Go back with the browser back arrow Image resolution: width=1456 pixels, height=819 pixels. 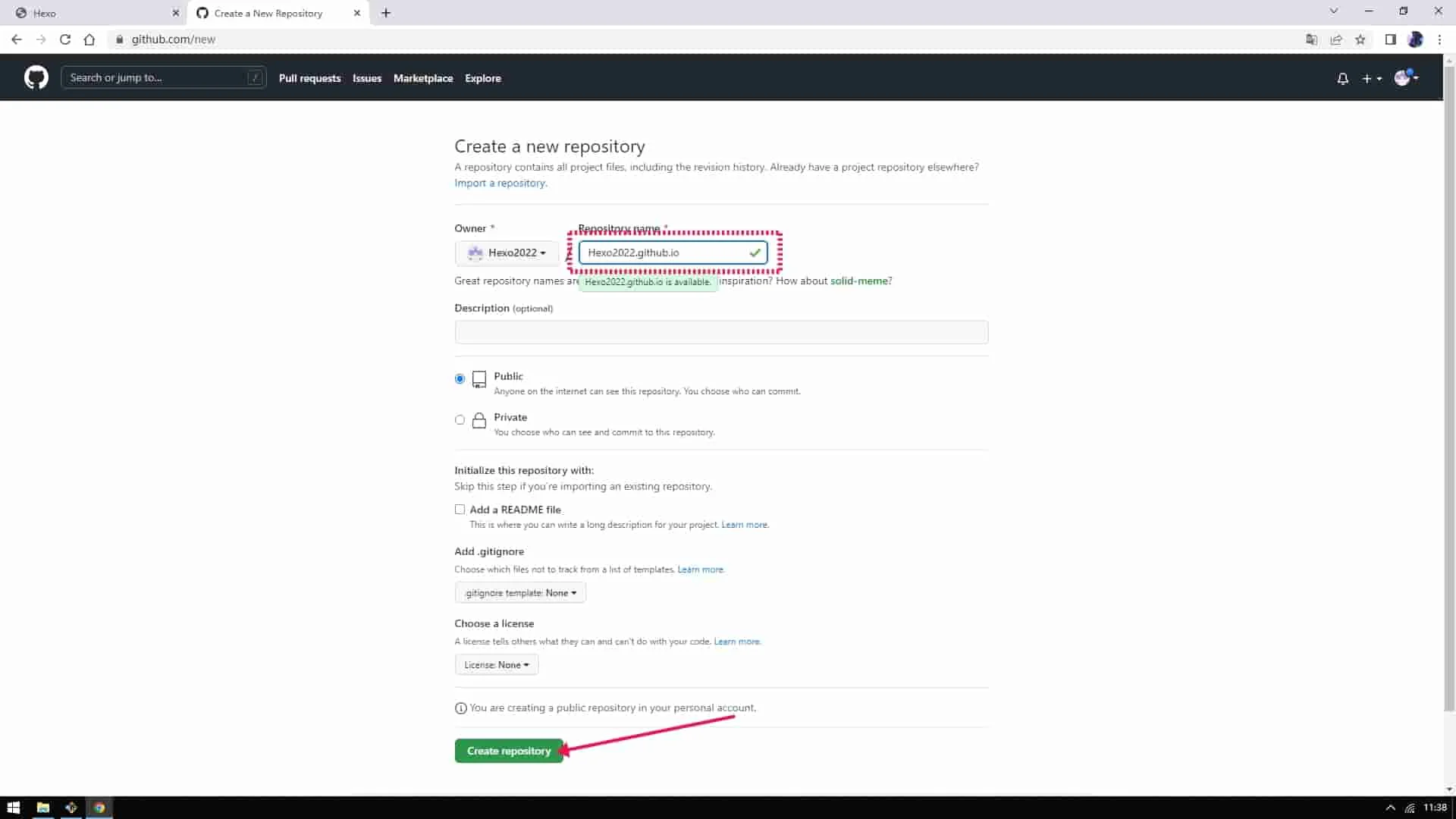(x=17, y=39)
